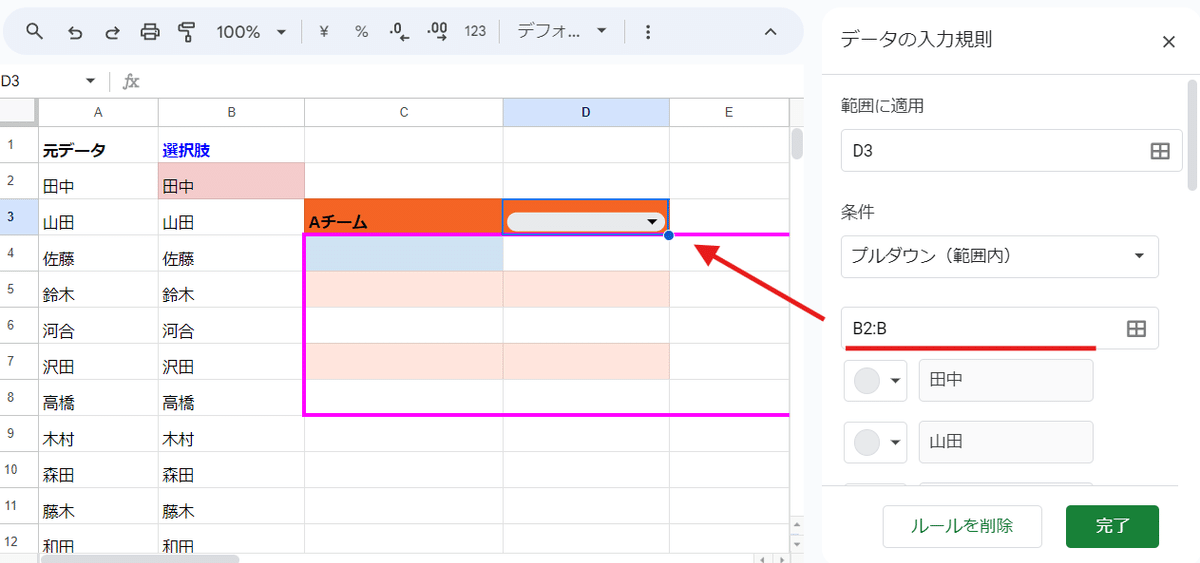Select column A header
Viewport: 1200px width, 563px height.
point(98,112)
